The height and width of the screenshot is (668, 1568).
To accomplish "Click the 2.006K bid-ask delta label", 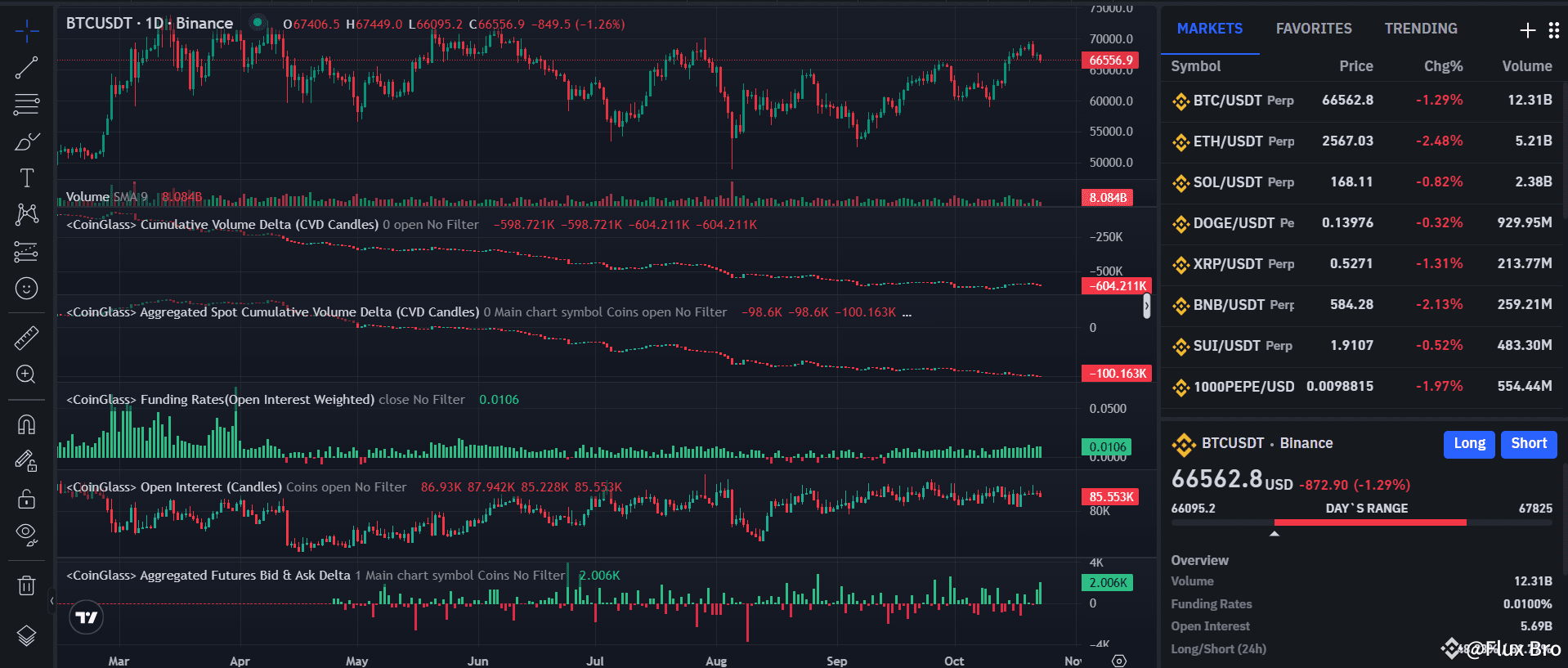I will click(1108, 583).
